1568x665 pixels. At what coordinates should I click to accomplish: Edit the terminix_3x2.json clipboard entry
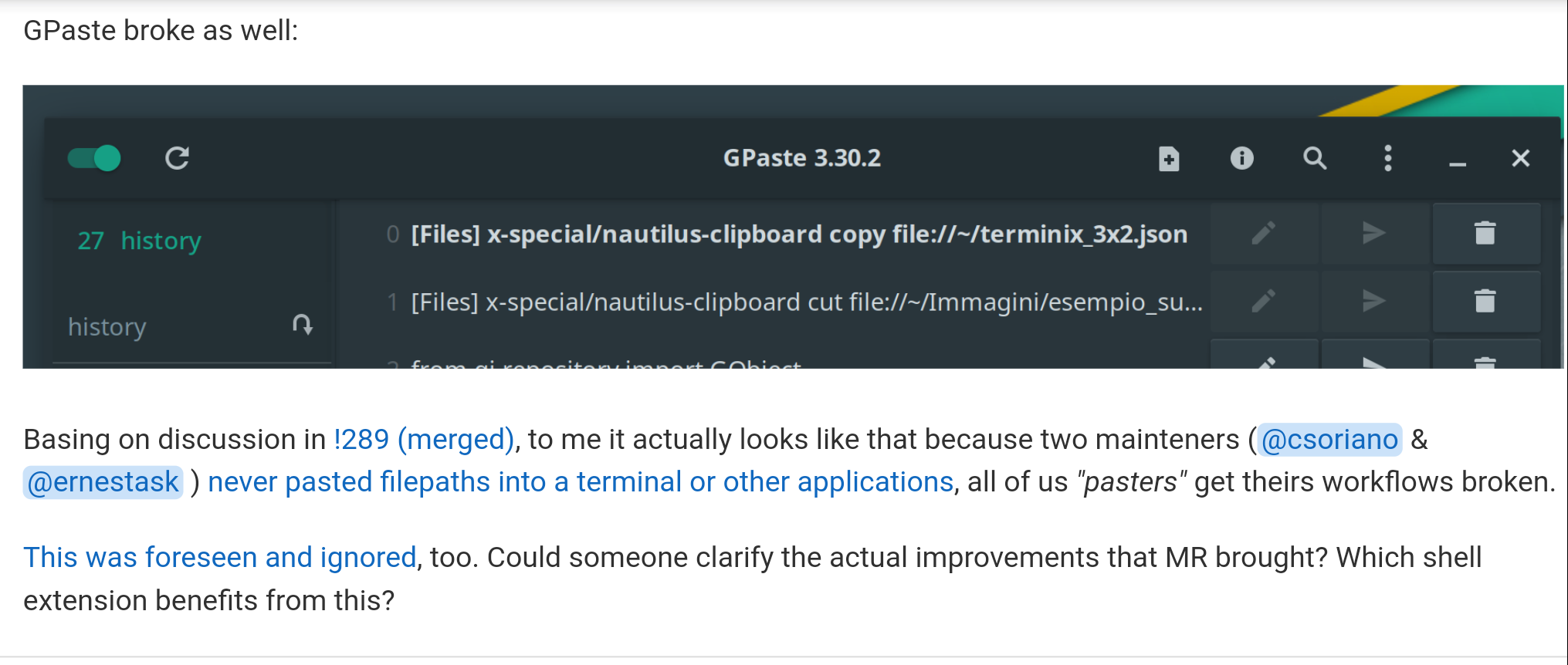coord(1264,233)
